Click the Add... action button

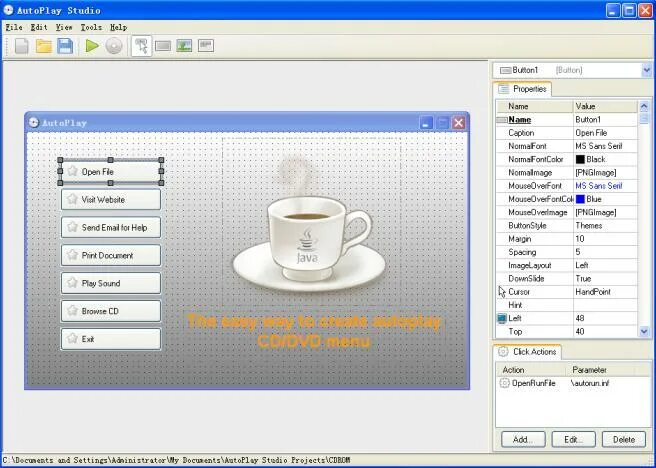(523, 440)
